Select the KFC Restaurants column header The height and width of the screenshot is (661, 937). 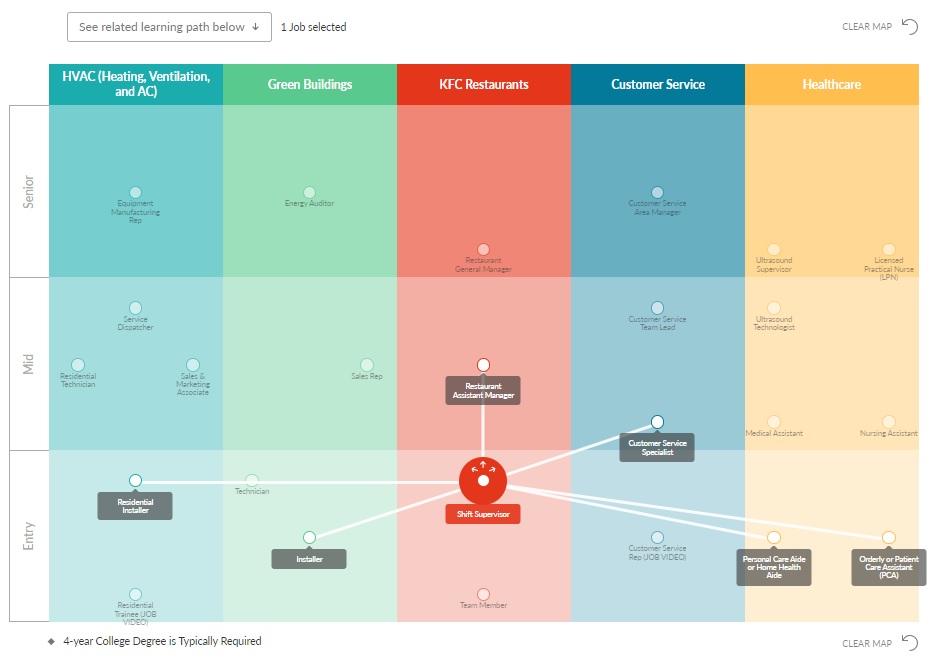pos(483,84)
